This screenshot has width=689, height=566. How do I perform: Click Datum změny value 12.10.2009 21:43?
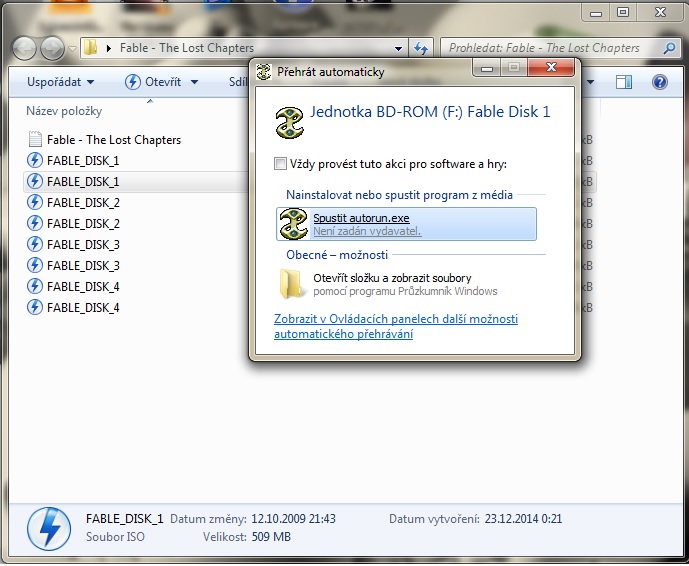293,519
